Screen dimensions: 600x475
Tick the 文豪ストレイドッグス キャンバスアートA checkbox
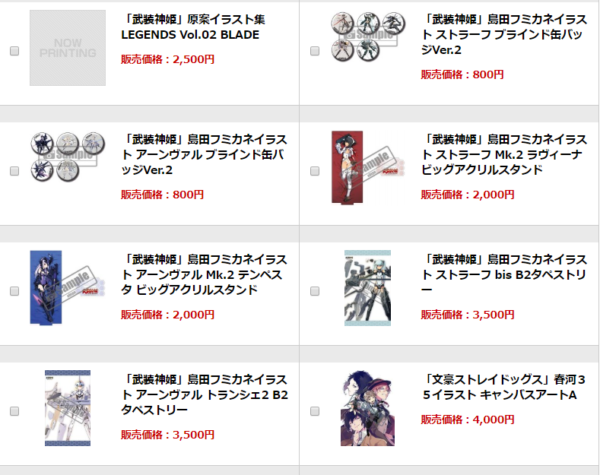pyautogui.click(x=315, y=411)
